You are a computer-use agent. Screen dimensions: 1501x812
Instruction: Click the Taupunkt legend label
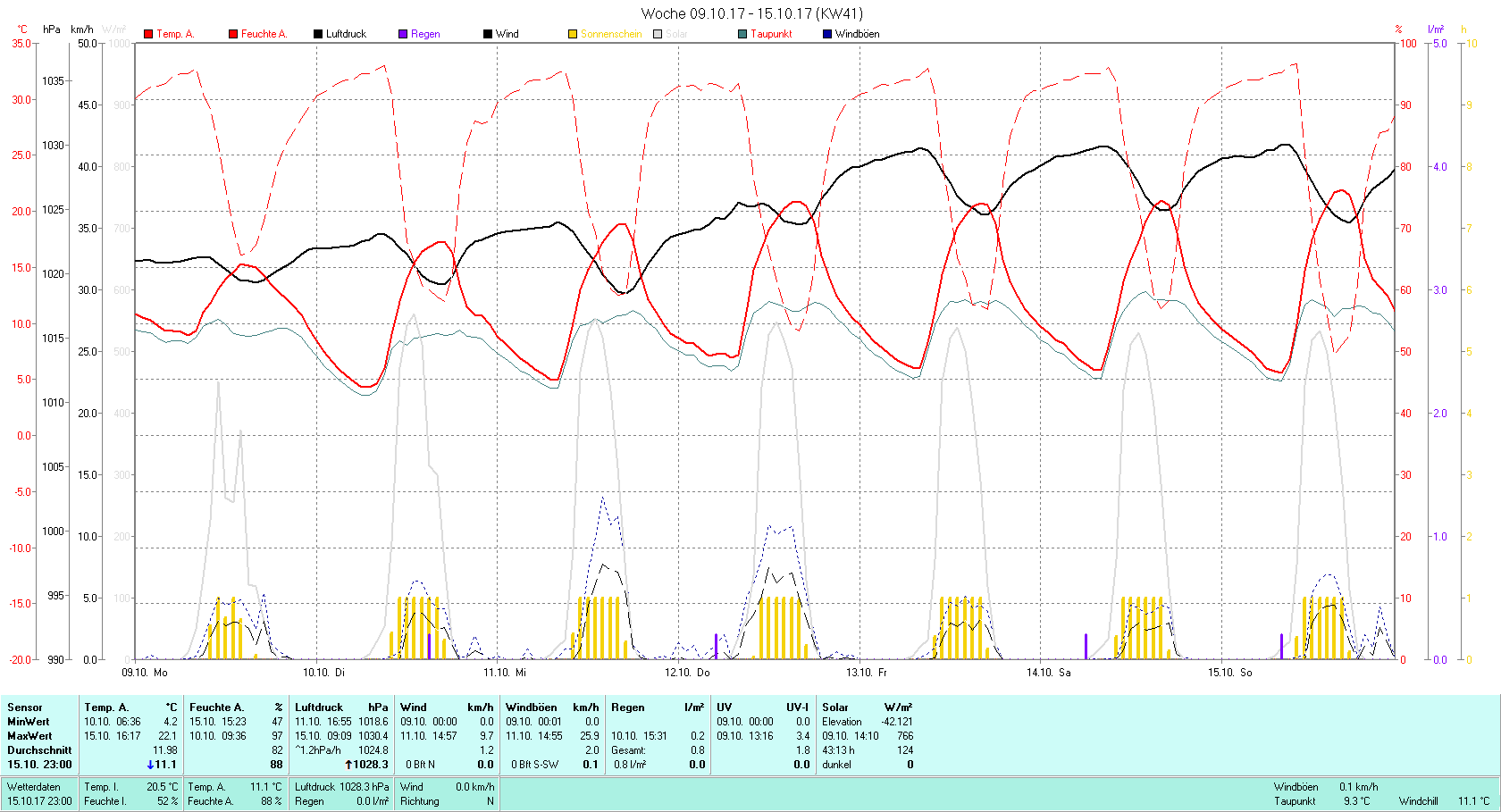(x=771, y=34)
